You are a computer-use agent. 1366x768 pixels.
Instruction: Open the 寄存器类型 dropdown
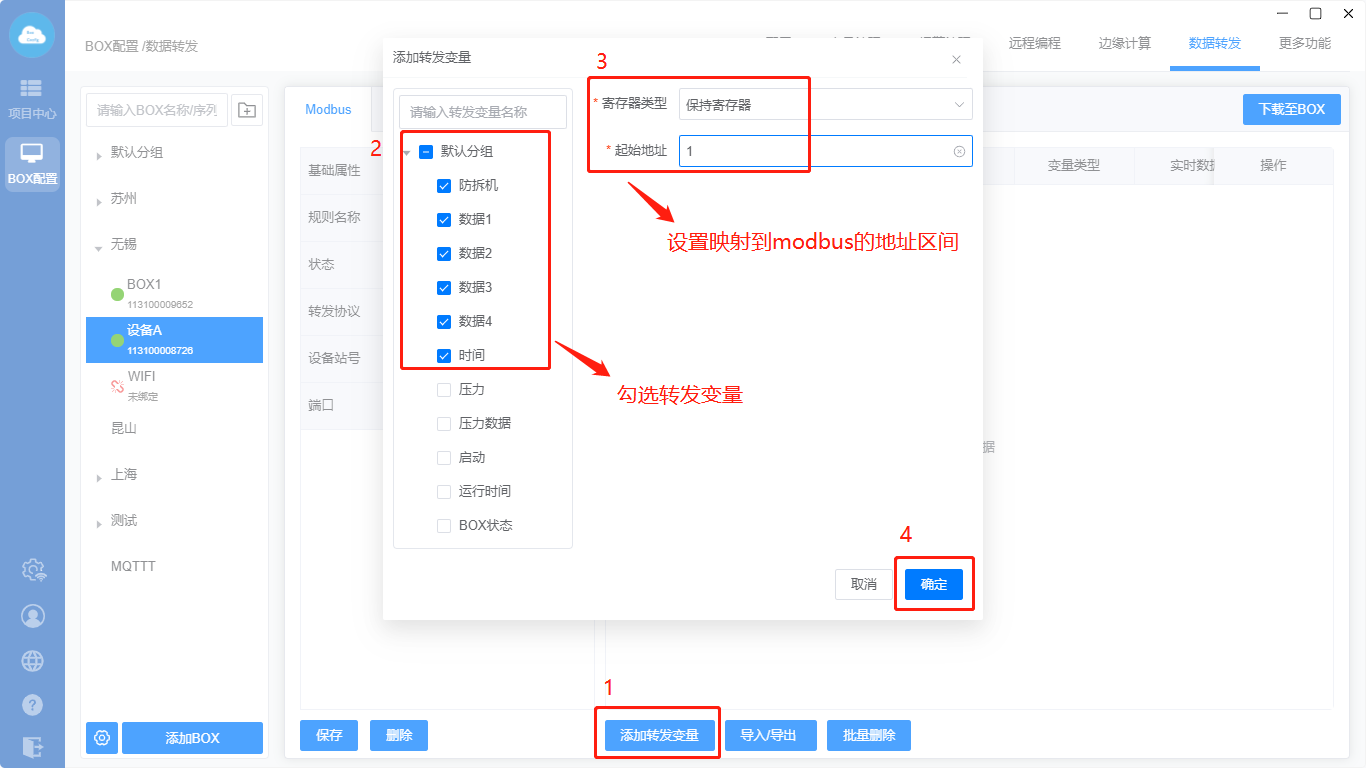click(x=825, y=104)
